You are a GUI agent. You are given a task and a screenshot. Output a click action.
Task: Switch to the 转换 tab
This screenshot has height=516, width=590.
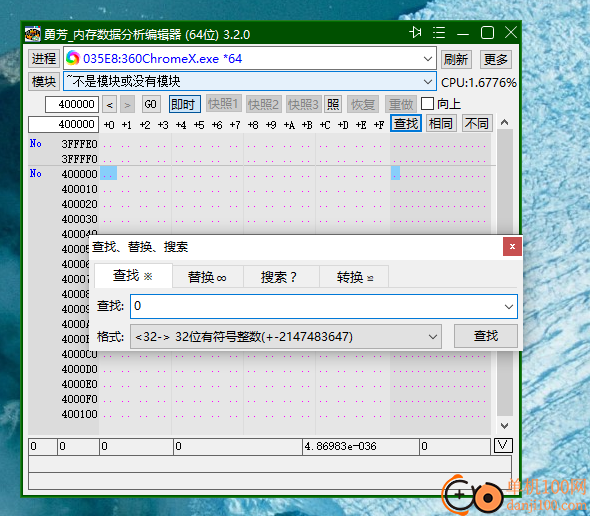(x=354, y=277)
